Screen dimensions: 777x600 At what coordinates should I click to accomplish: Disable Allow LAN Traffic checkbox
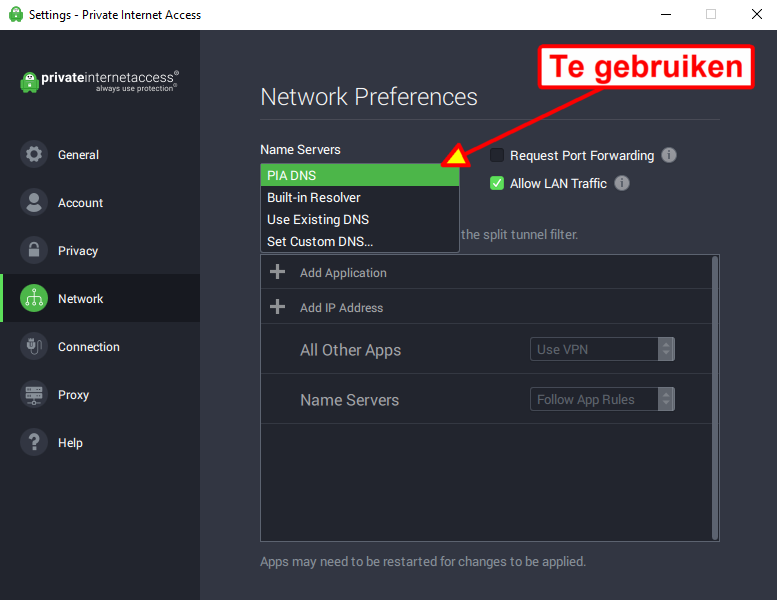497,183
